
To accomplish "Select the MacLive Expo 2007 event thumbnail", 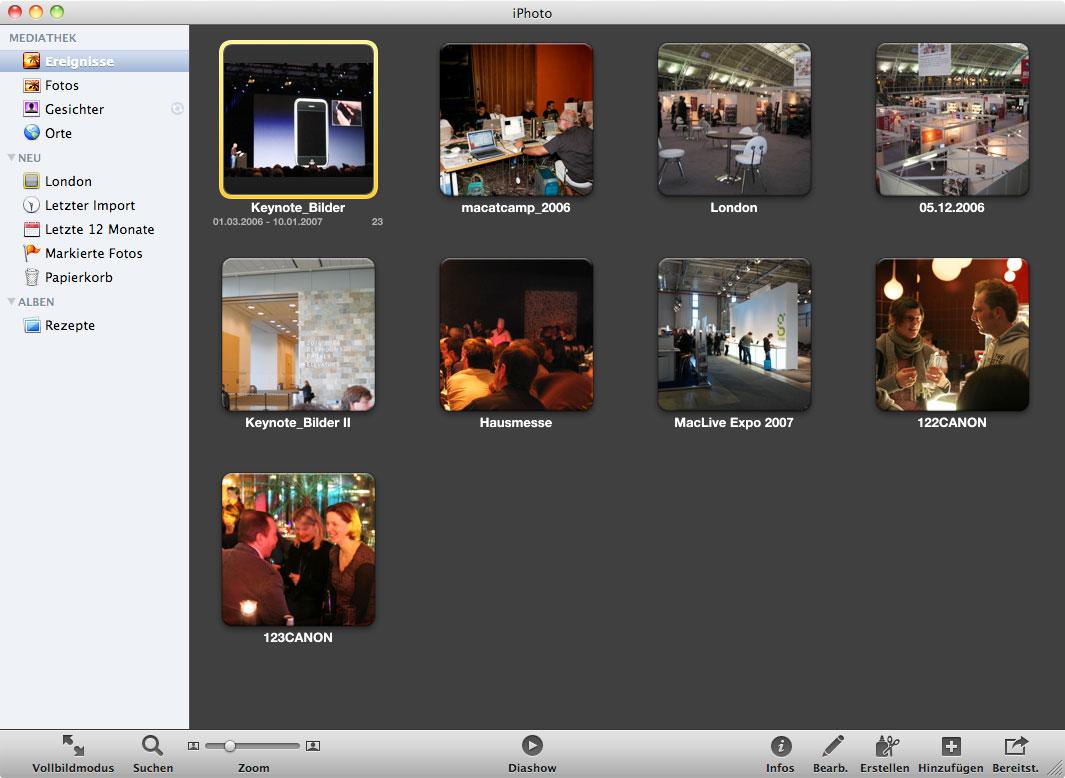I will 734,334.
